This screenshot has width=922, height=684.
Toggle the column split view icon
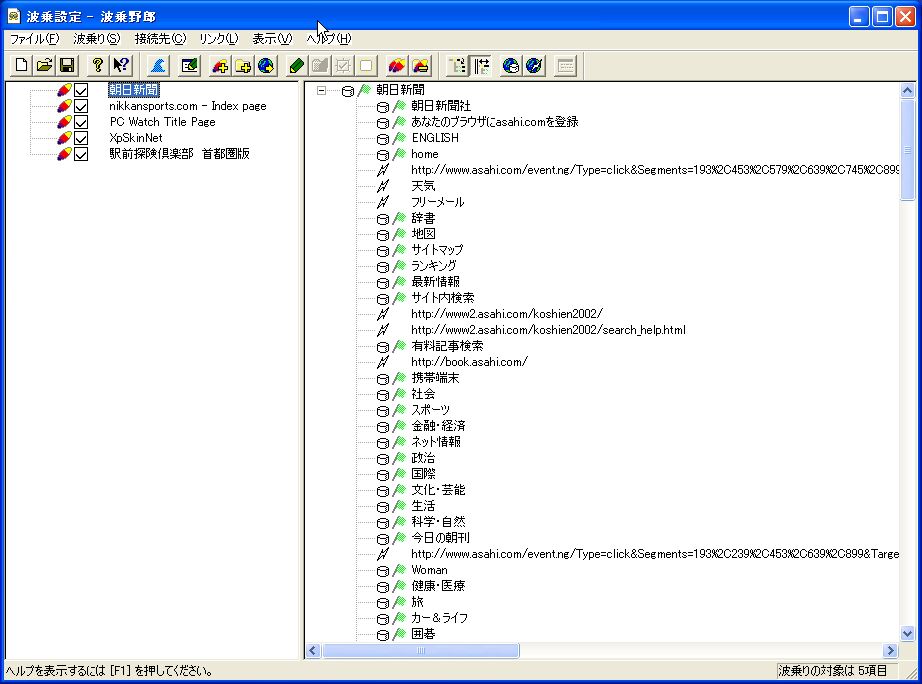coord(481,65)
